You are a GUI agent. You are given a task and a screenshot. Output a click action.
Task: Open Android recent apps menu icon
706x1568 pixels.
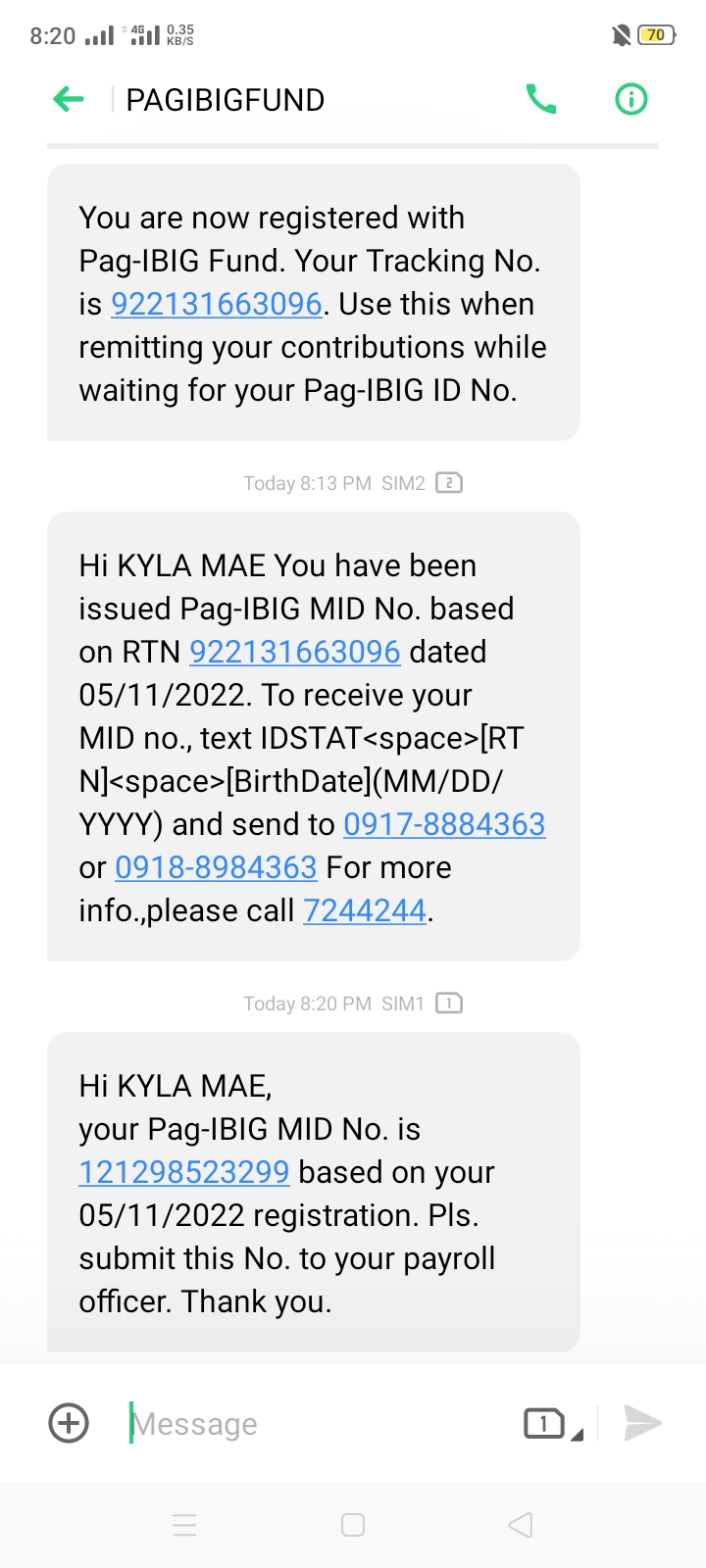tap(184, 1525)
